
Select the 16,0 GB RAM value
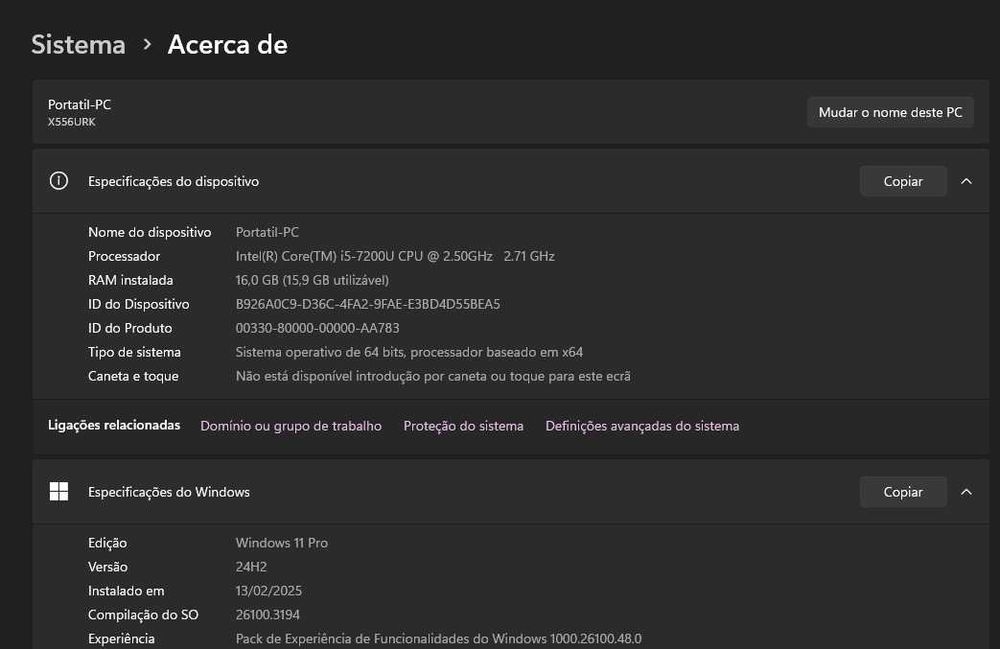tap(312, 280)
